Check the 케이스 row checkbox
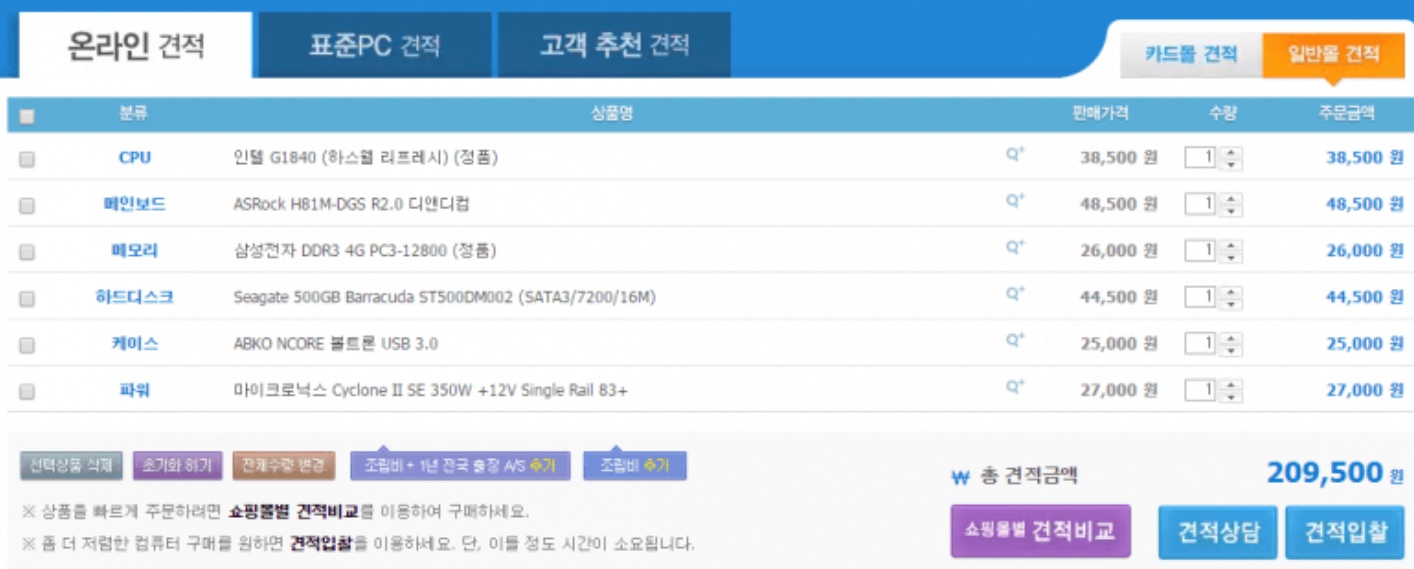Screen dimensions: 1414x569 click(27, 345)
